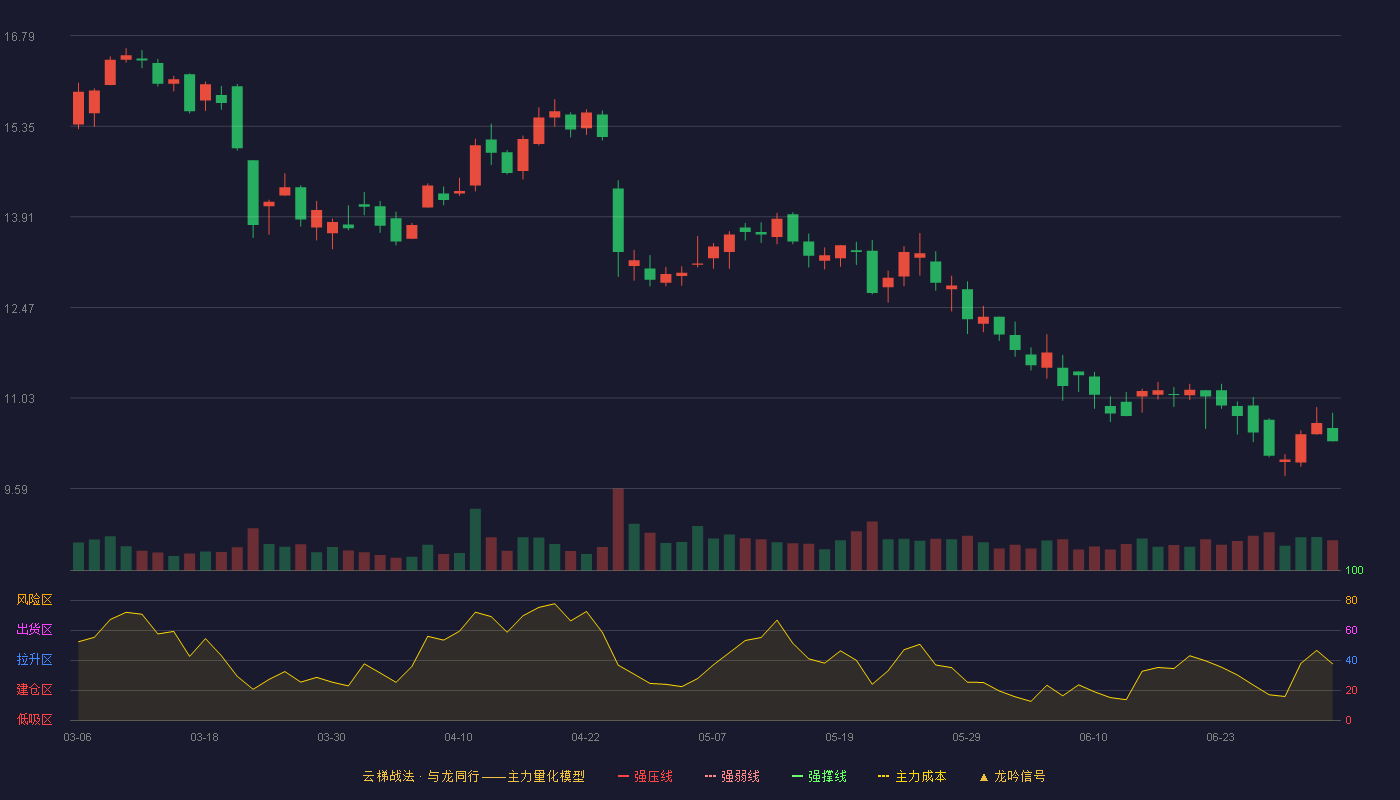Click the orange 80 indicator scale value

tap(1351, 600)
